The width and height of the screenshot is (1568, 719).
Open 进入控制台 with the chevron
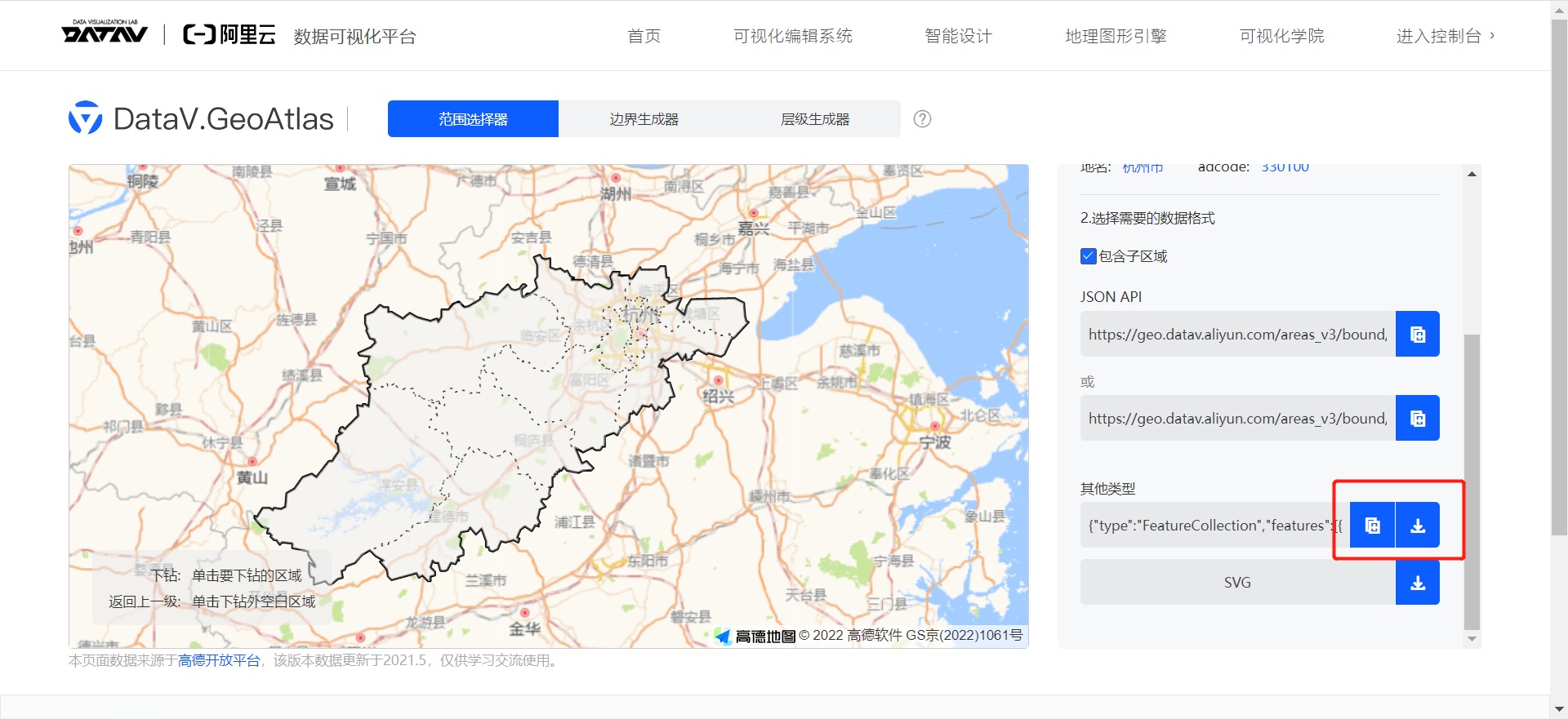1444,36
